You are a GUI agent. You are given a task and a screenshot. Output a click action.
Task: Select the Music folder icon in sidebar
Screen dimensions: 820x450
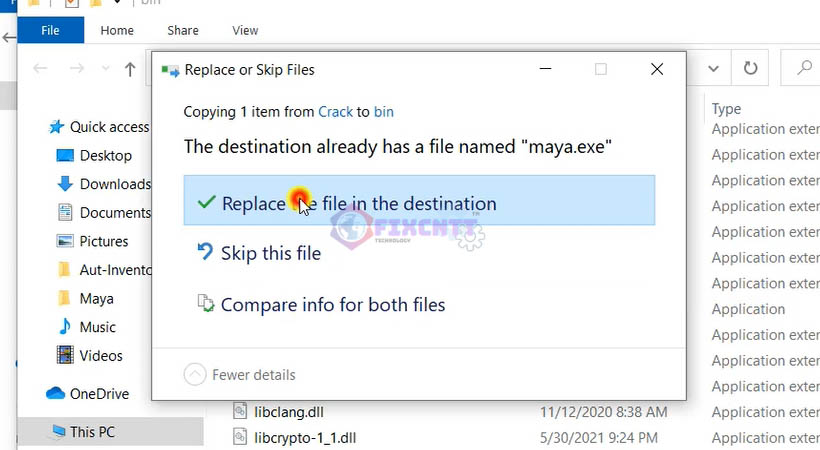[x=65, y=327]
